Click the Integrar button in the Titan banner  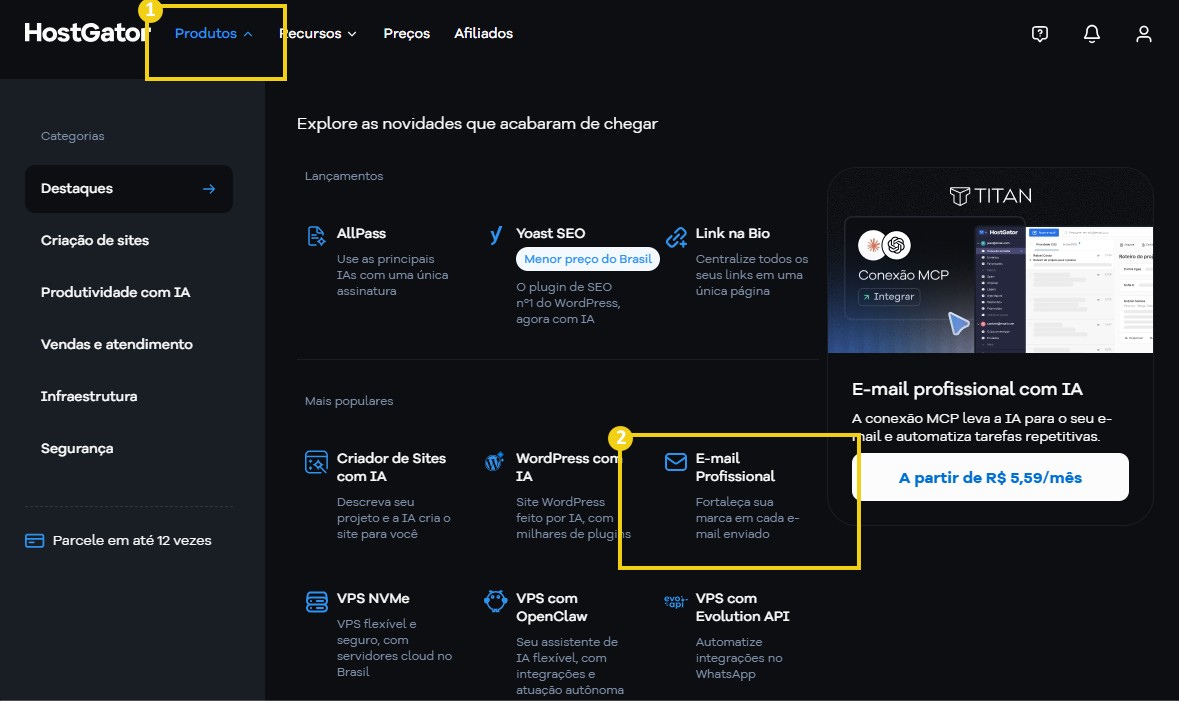[x=889, y=297]
